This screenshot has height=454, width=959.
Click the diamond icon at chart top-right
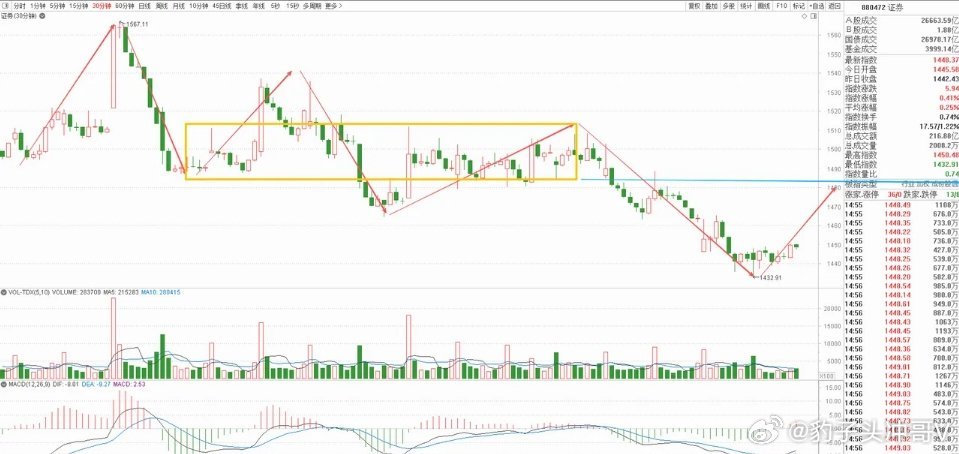pyautogui.click(x=805, y=16)
